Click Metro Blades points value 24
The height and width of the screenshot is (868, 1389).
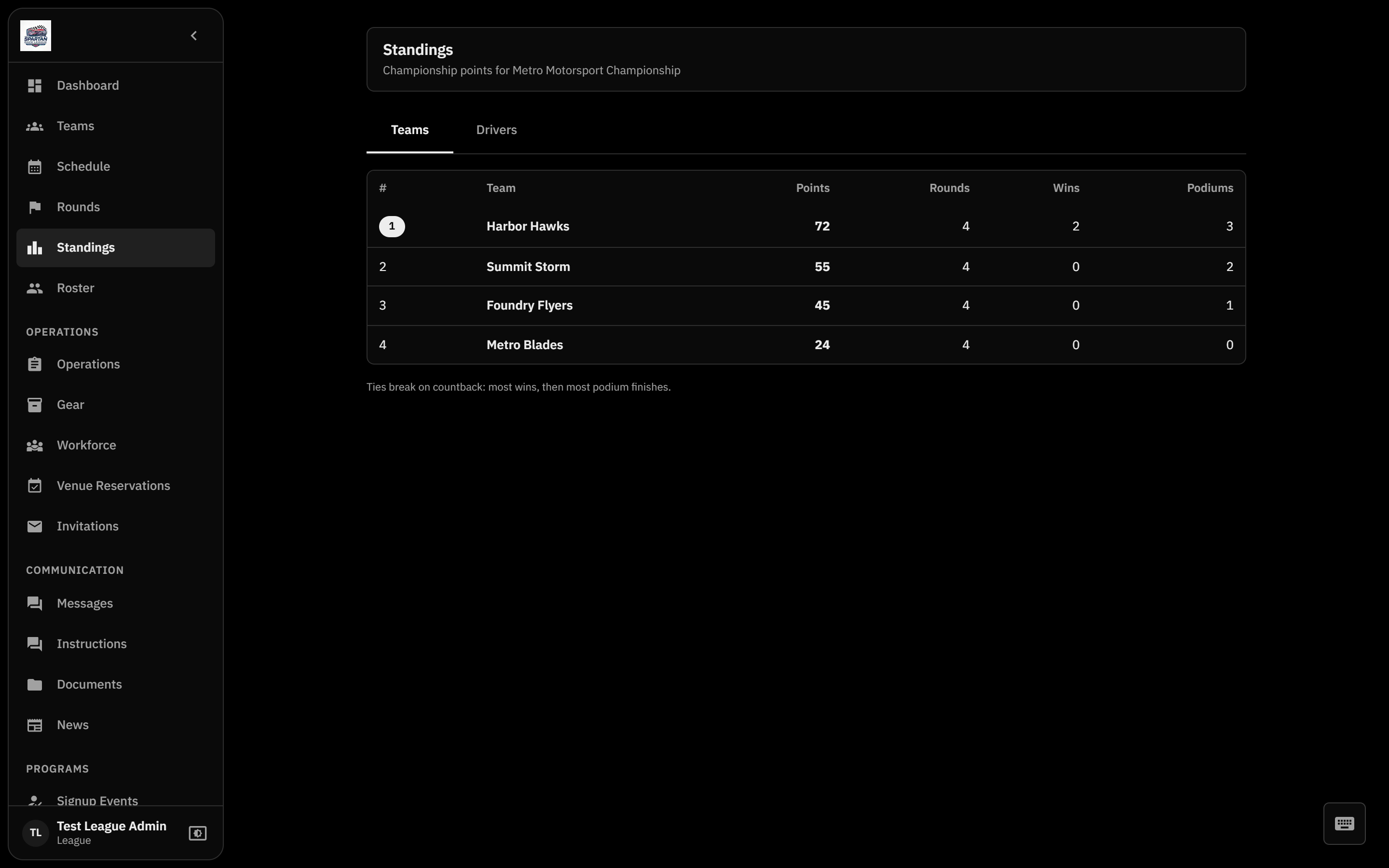[x=822, y=345]
